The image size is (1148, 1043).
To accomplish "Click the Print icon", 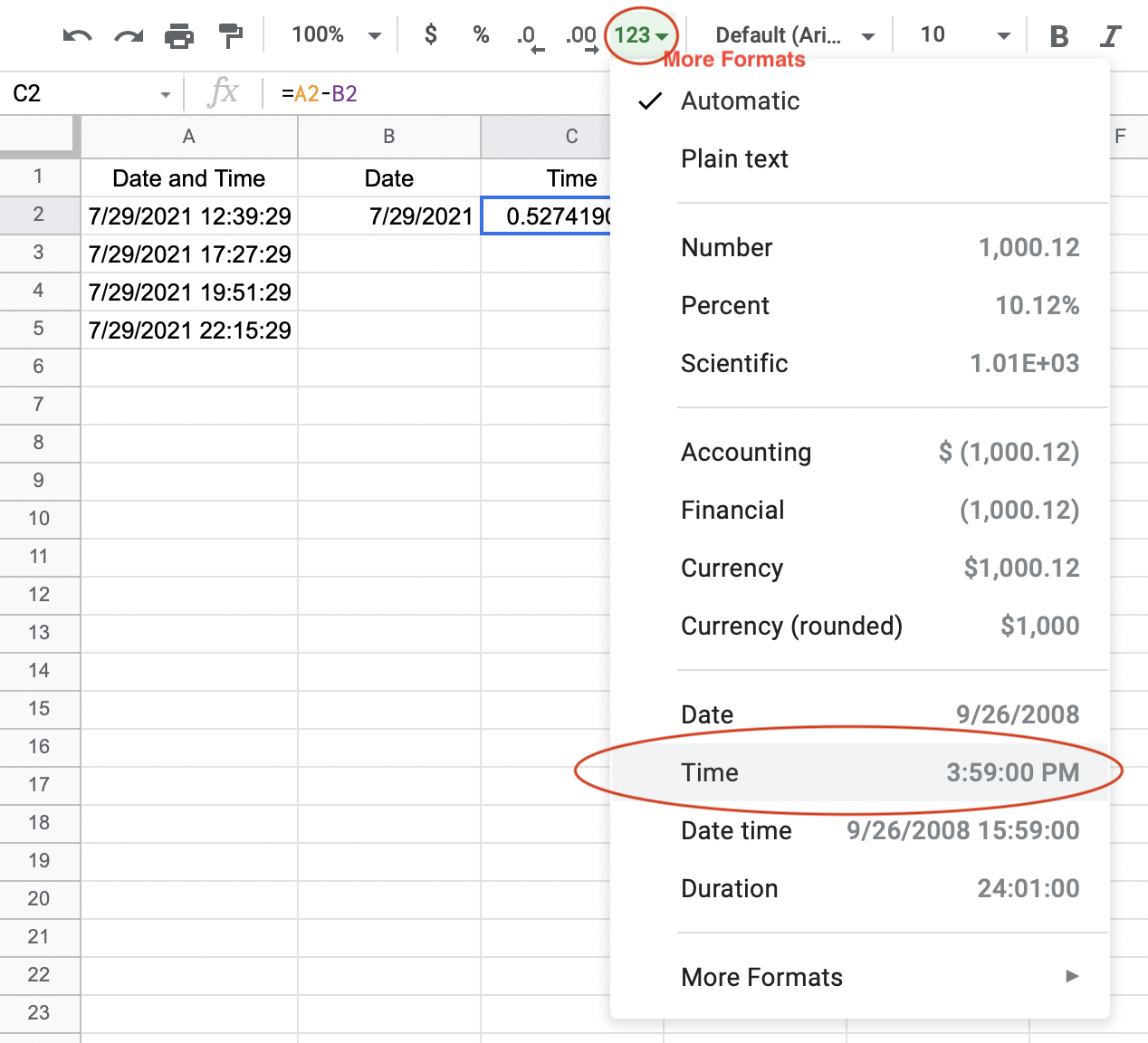I will 179,36.
